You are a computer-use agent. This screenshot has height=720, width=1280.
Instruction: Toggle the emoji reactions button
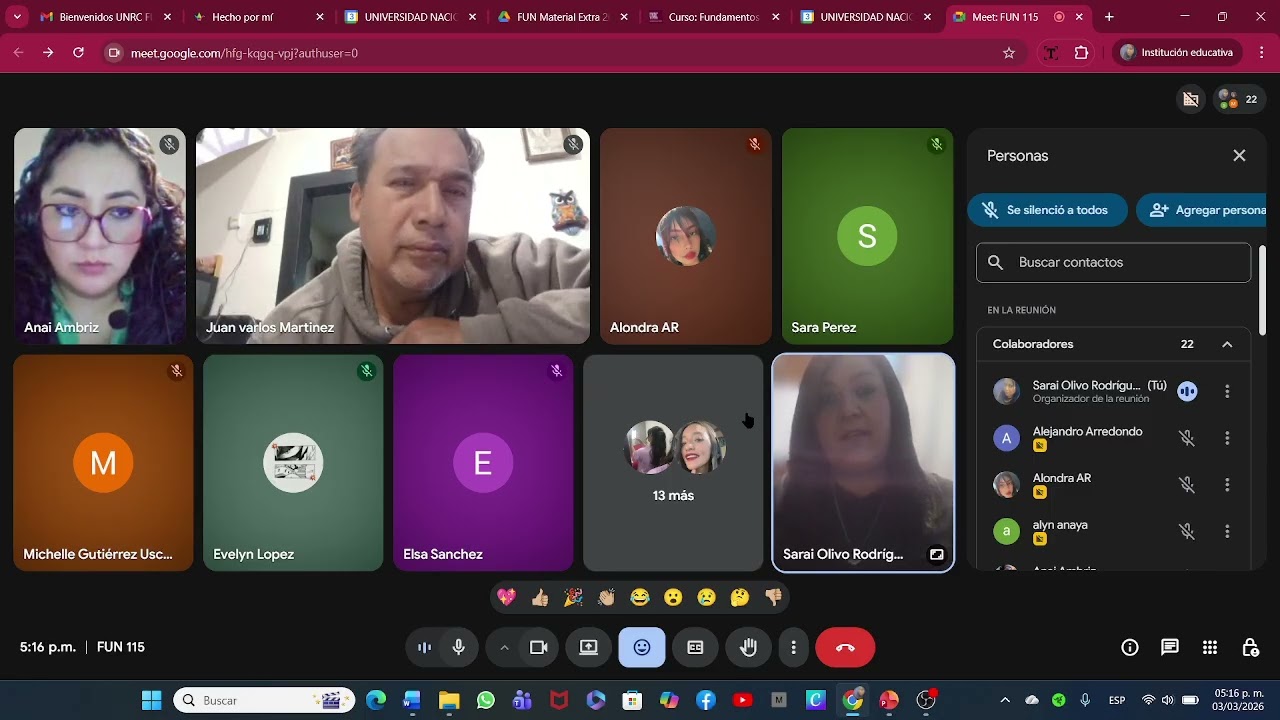tap(642, 647)
